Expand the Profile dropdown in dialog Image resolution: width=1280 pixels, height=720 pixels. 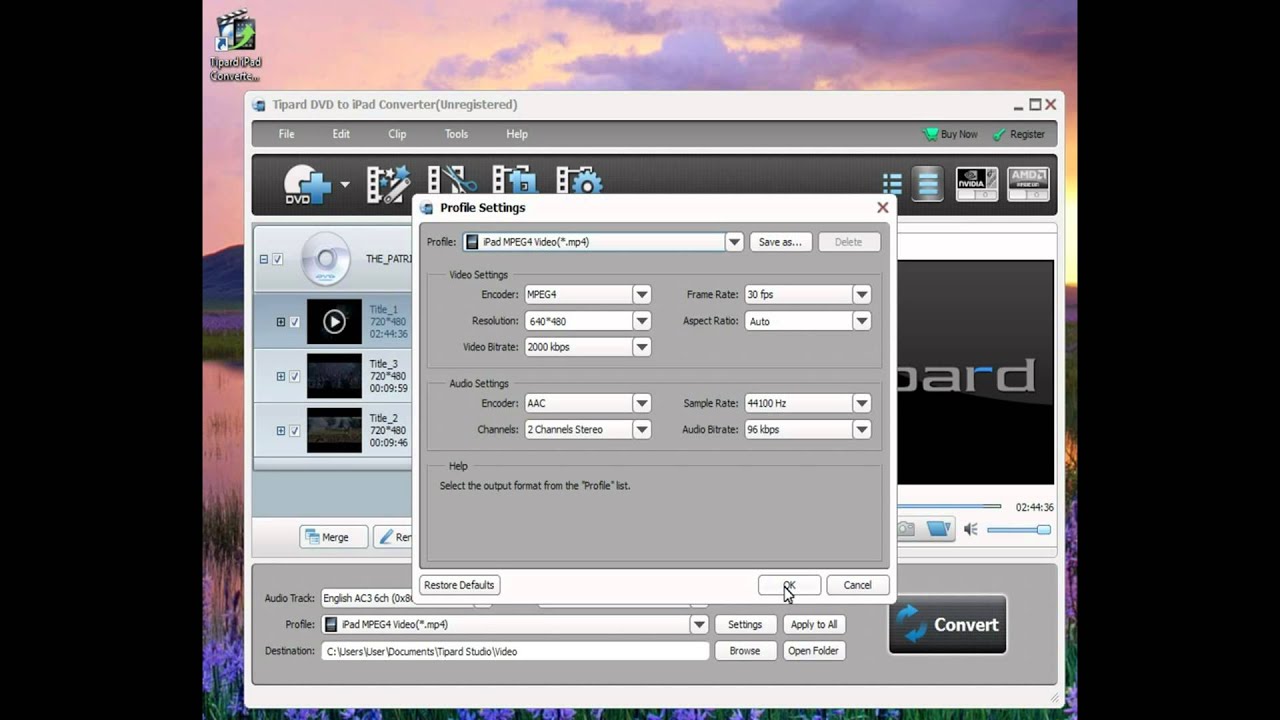point(734,242)
